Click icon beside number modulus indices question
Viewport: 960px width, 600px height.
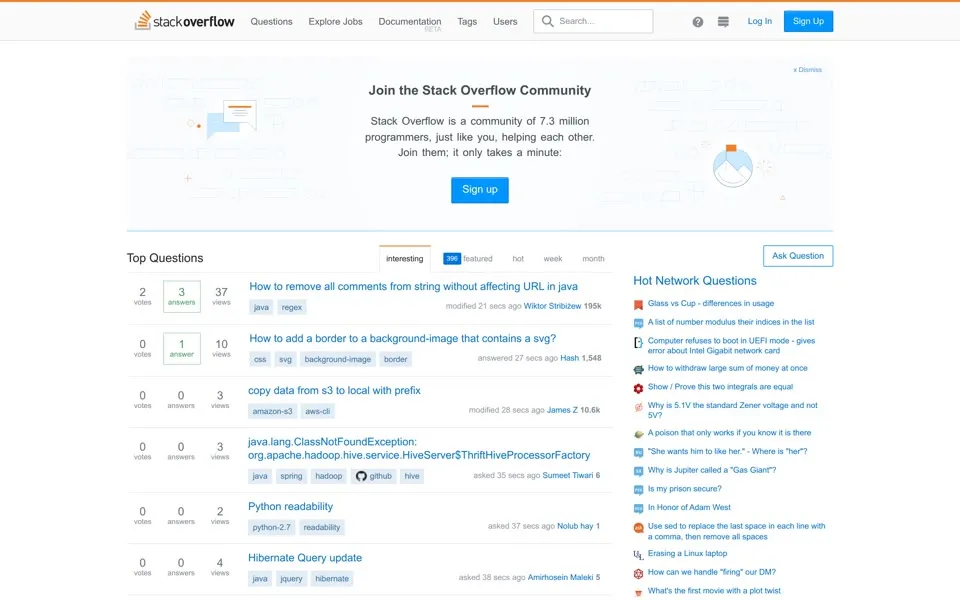pyautogui.click(x=638, y=323)
